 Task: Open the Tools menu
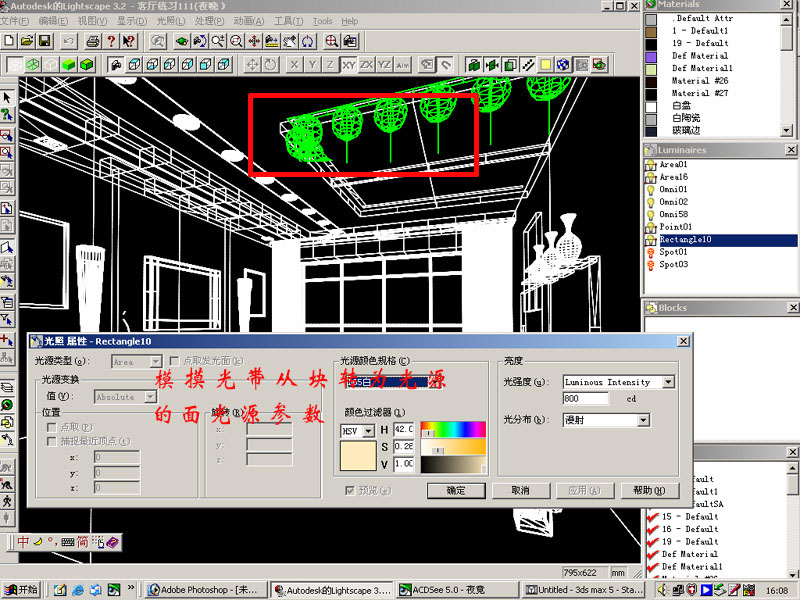[322, 21]
